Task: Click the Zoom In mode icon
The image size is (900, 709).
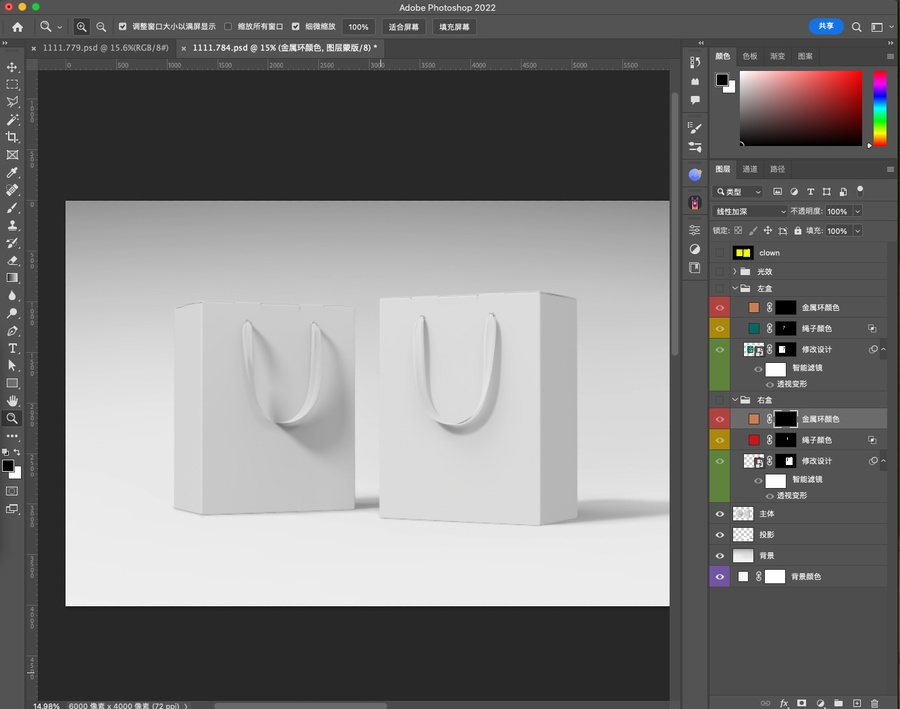Action: tap(82, 27)
